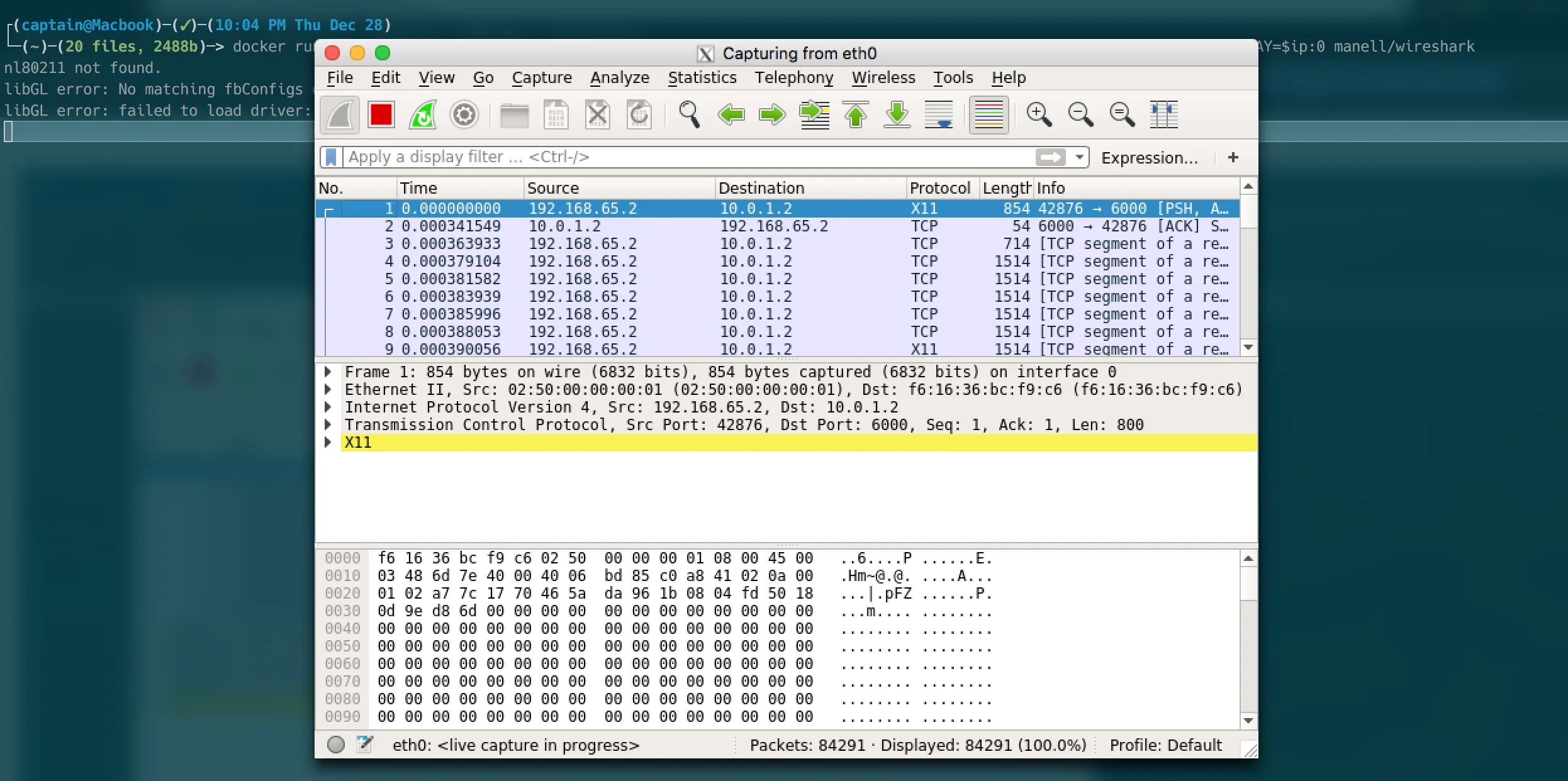Open the Go menu
The height and width of the screenshot is (781, 1568).
[x=483, y=78]
